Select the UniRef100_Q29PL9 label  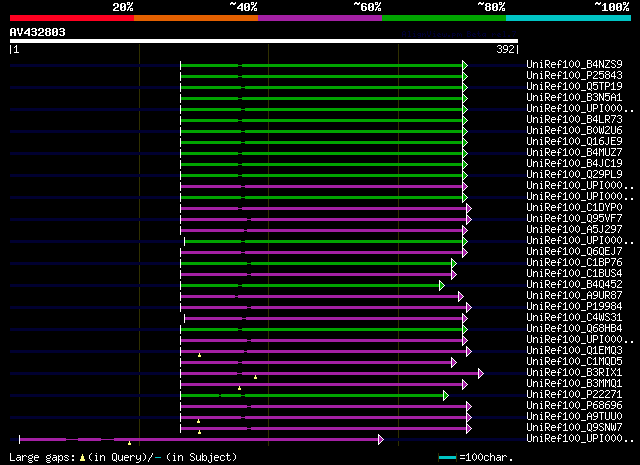[574, 174]
